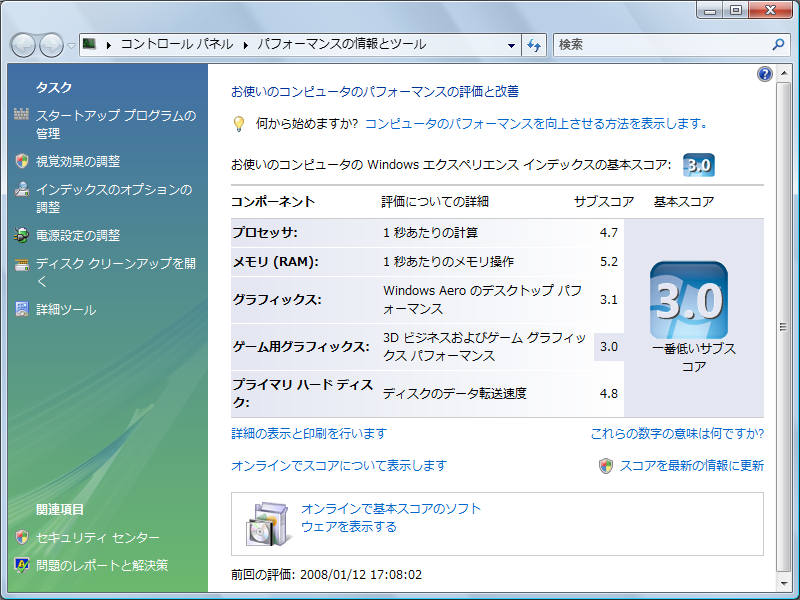Select パフォーマンスの情報とツール breadcrumb segment
Image resolution: width=800 pixels, height=600 pixels.
coord(341,44)
